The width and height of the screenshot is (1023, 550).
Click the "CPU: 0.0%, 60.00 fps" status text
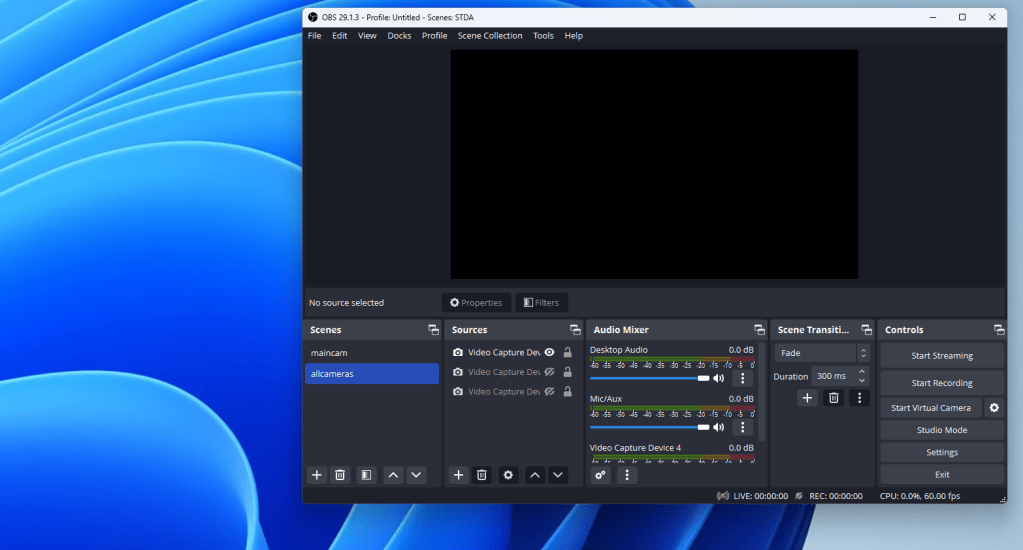(920, 496)
